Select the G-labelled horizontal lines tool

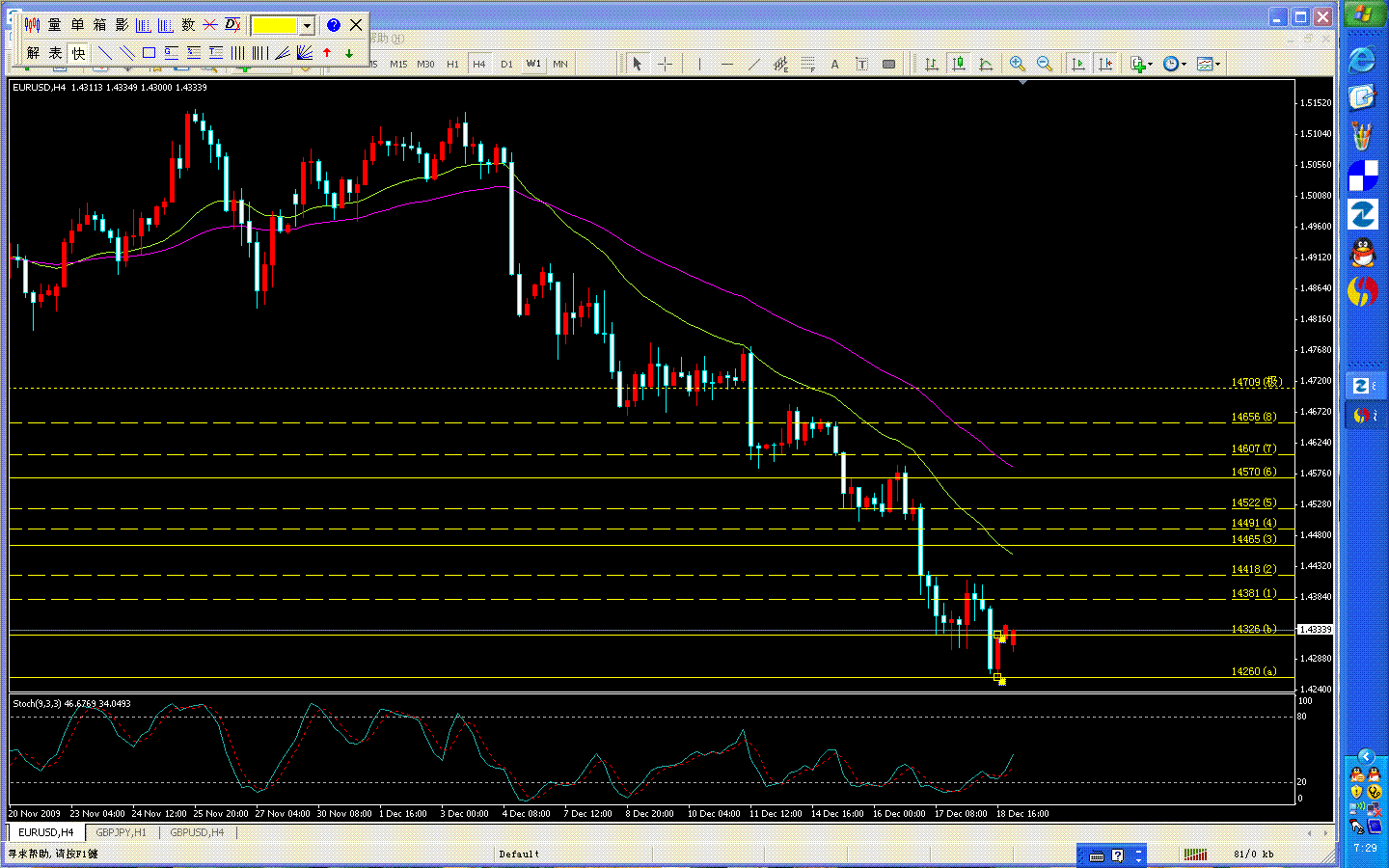[x=172, y=53]
